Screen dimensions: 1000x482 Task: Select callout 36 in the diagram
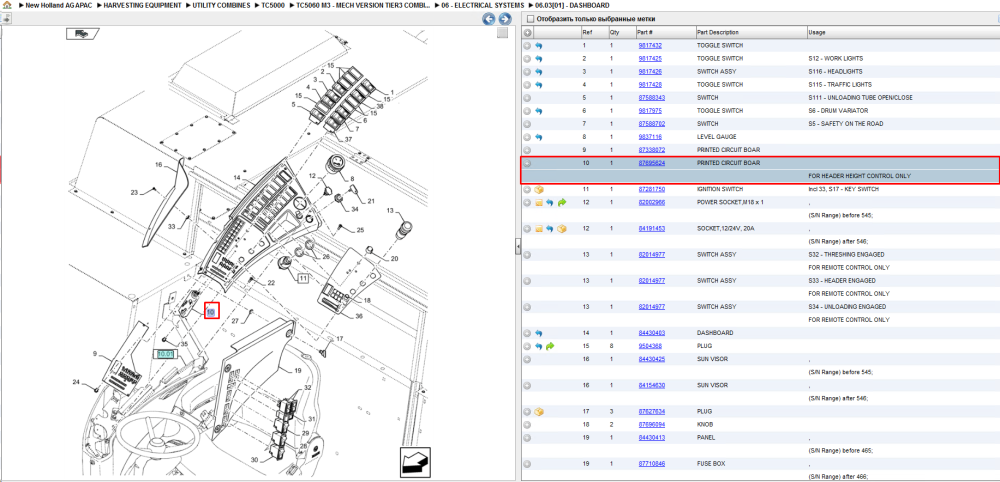pyautogui.click(x=359, y=316)
